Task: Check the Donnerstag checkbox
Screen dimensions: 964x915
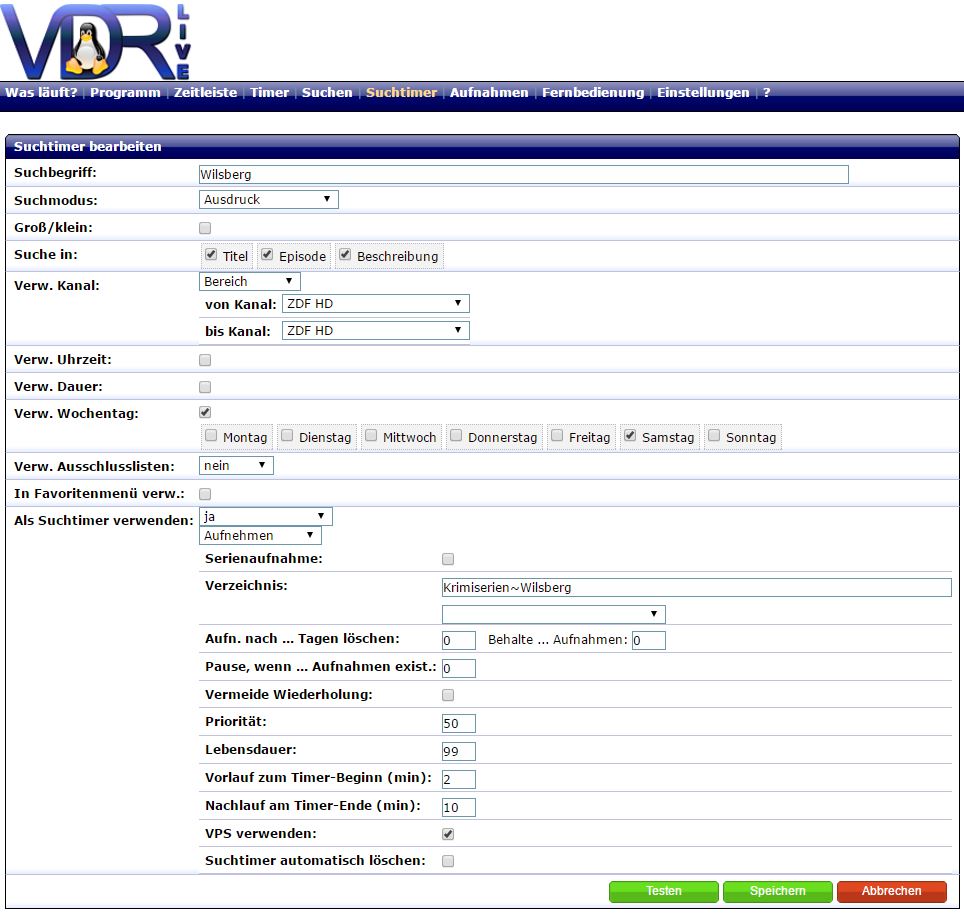Action: (x=456, y=435)
